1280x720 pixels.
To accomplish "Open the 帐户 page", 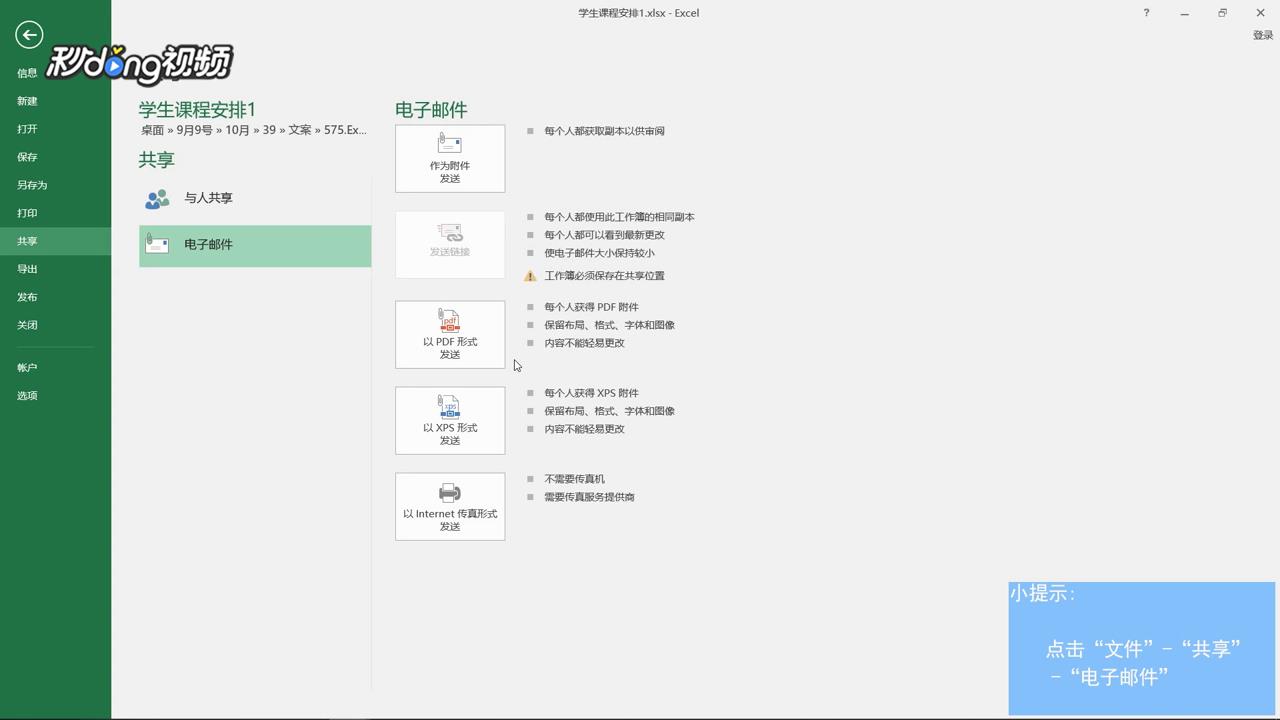I will point(55,368).
